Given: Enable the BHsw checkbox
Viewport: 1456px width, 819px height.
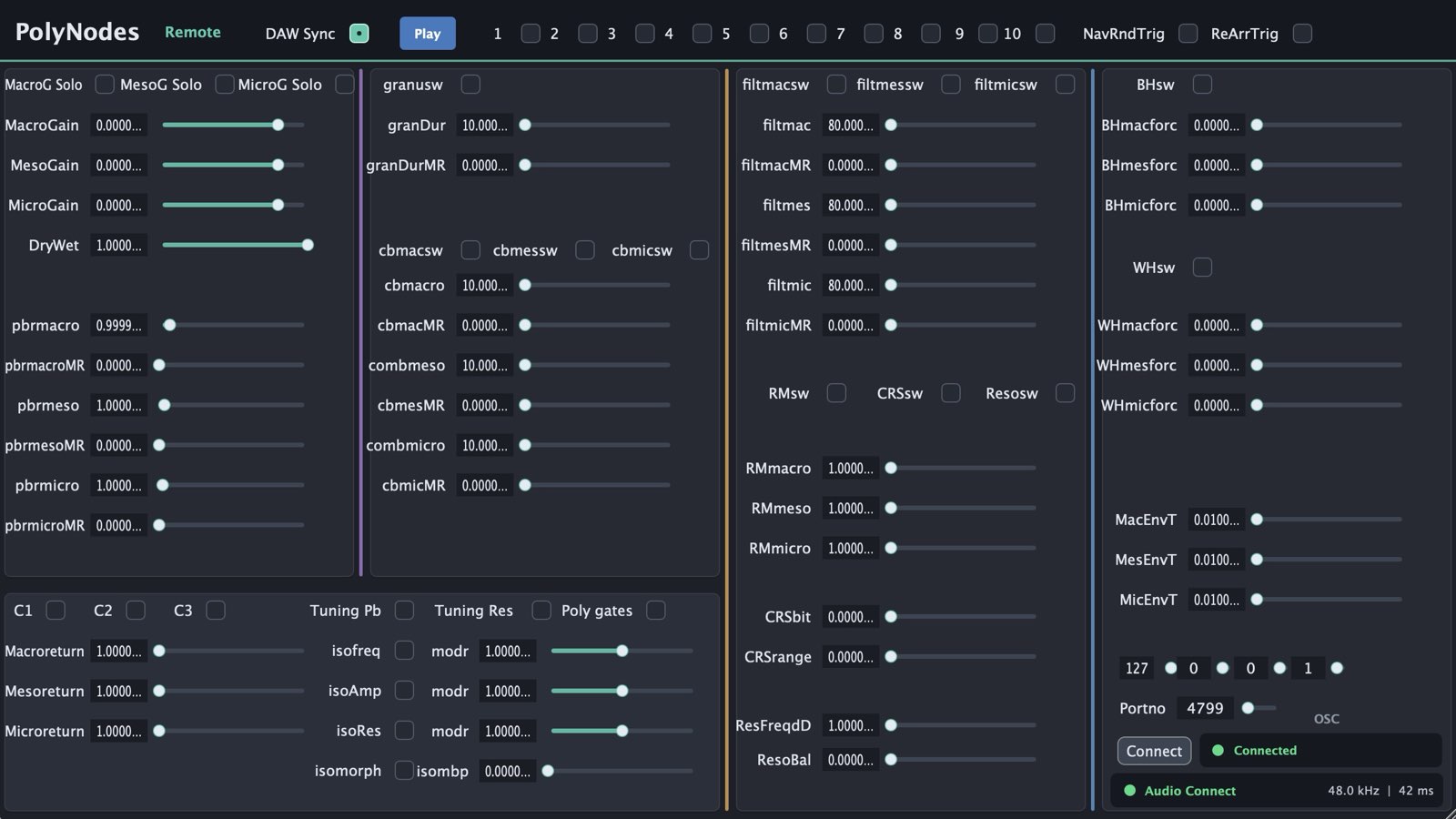Looking at the screenshot, I should click(1202, 85).
